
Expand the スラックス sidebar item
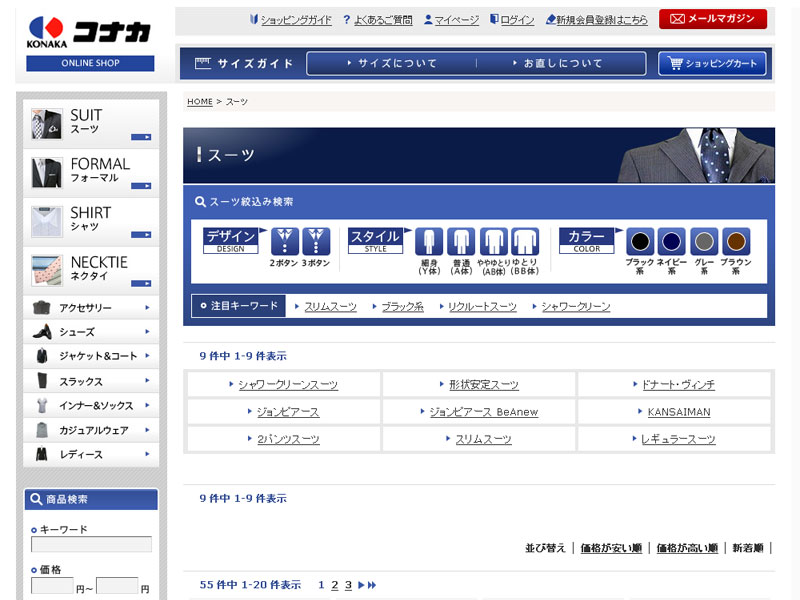coord(91,381)
